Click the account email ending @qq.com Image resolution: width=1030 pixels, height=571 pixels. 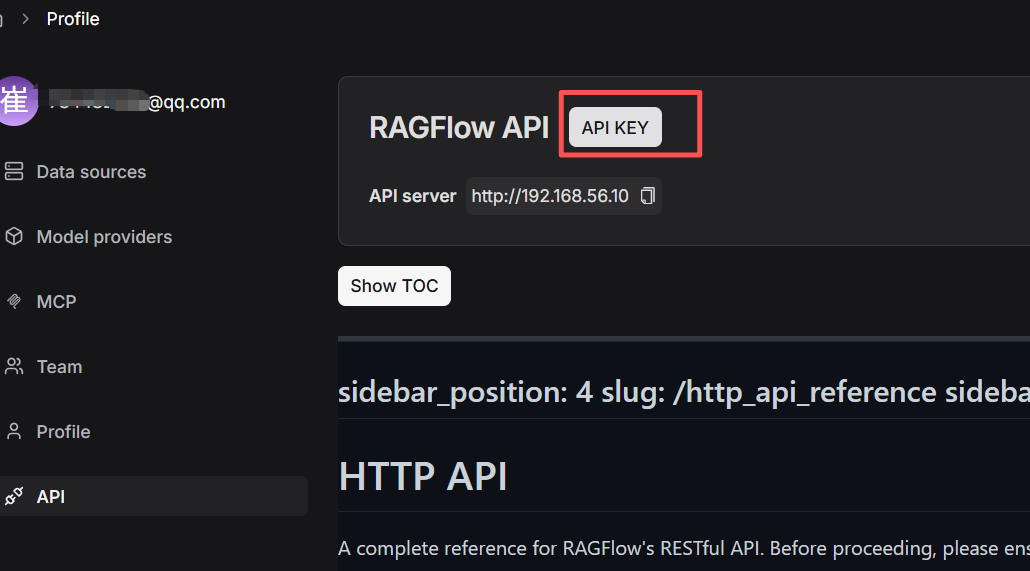[x=137, y=102]
